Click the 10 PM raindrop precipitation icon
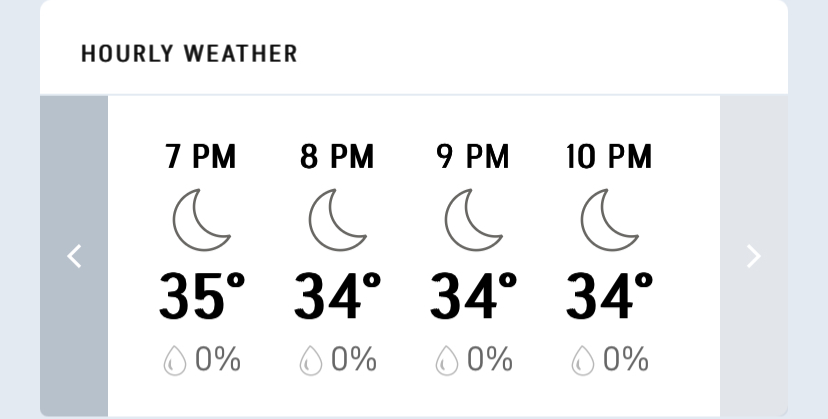This screenshot has width=828, height=419. click(583, 360)
